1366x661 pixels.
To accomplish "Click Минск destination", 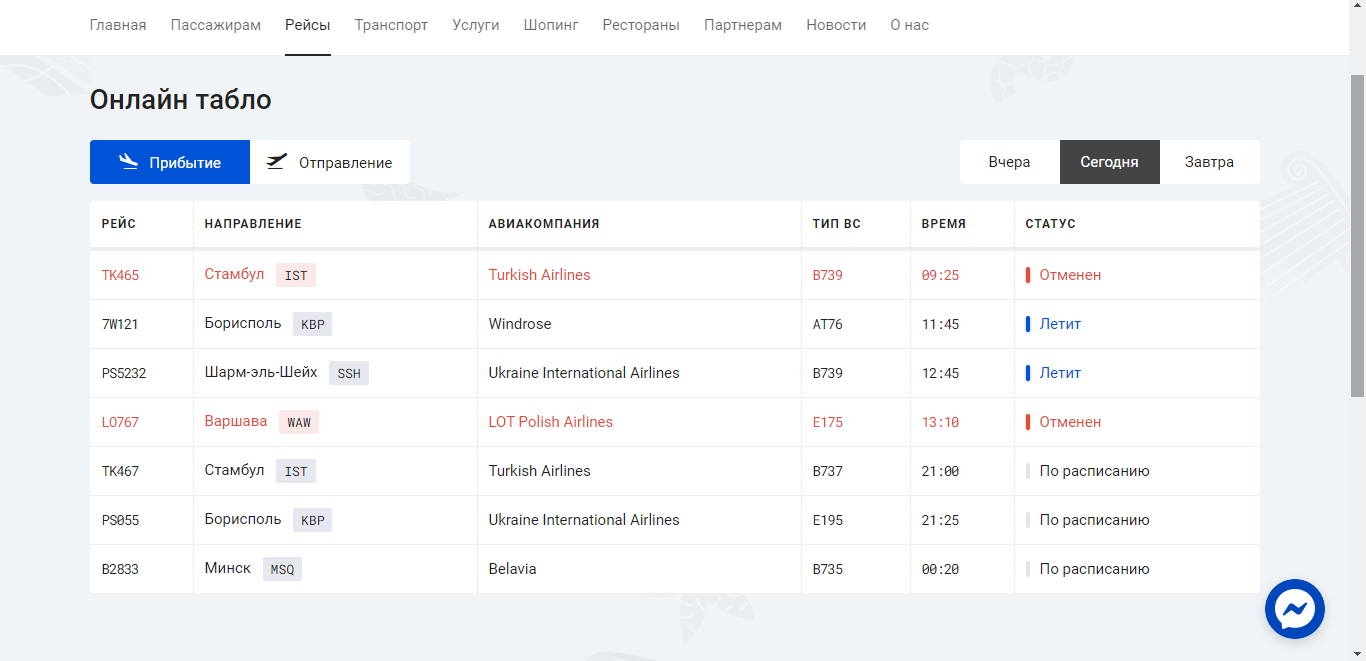I will click(228, 568).
